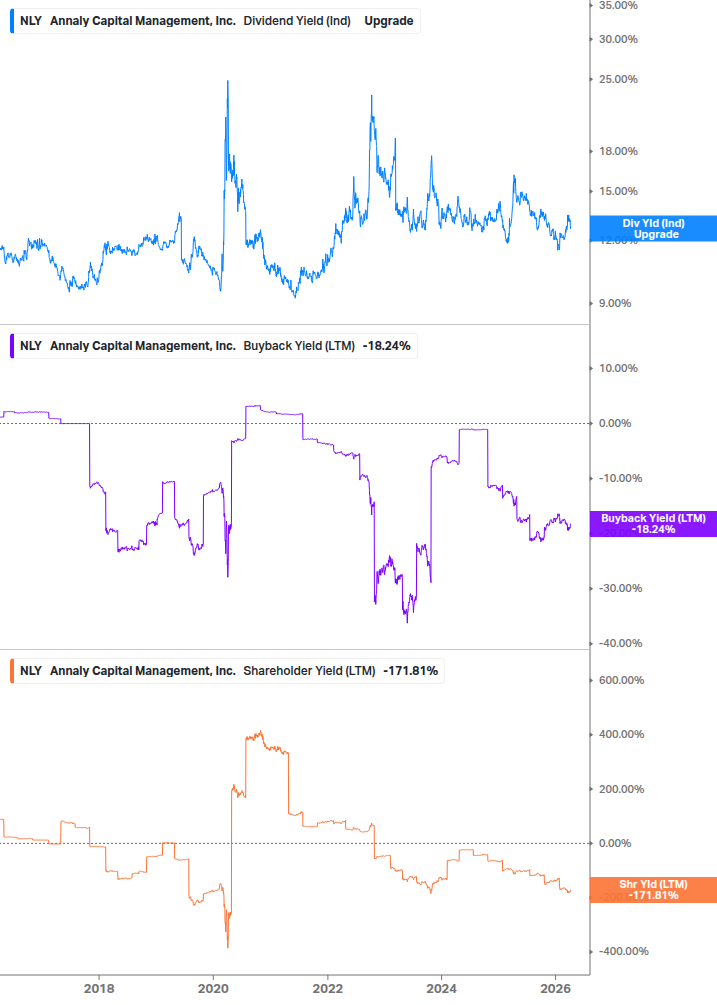The height and width of the screenshot is (1005, 717).
Task: Click the Upgrade button in the top chart header
Action: tap(389, 20)
